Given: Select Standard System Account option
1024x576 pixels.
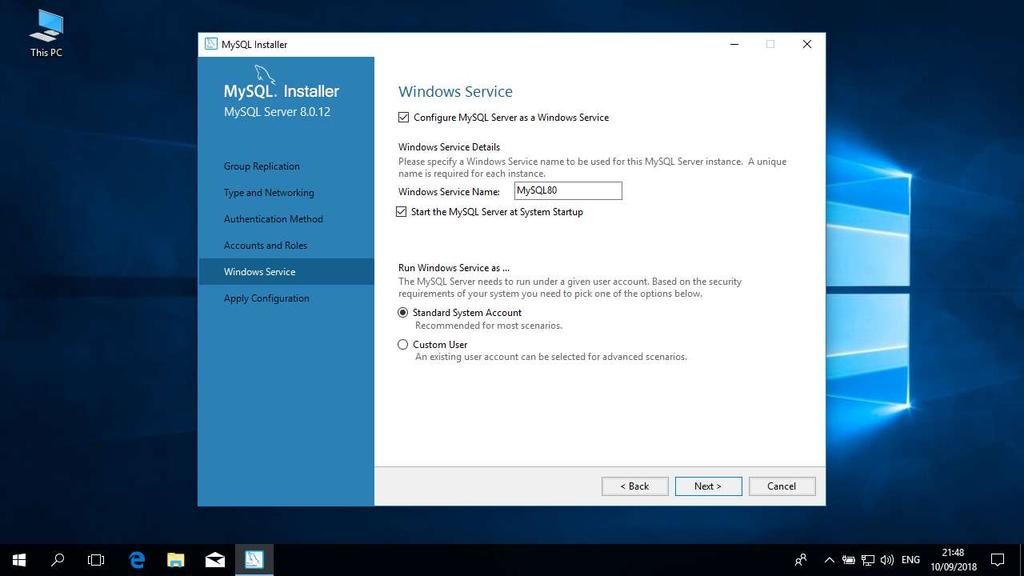Looking at the screenshot, I should point(403,313).
